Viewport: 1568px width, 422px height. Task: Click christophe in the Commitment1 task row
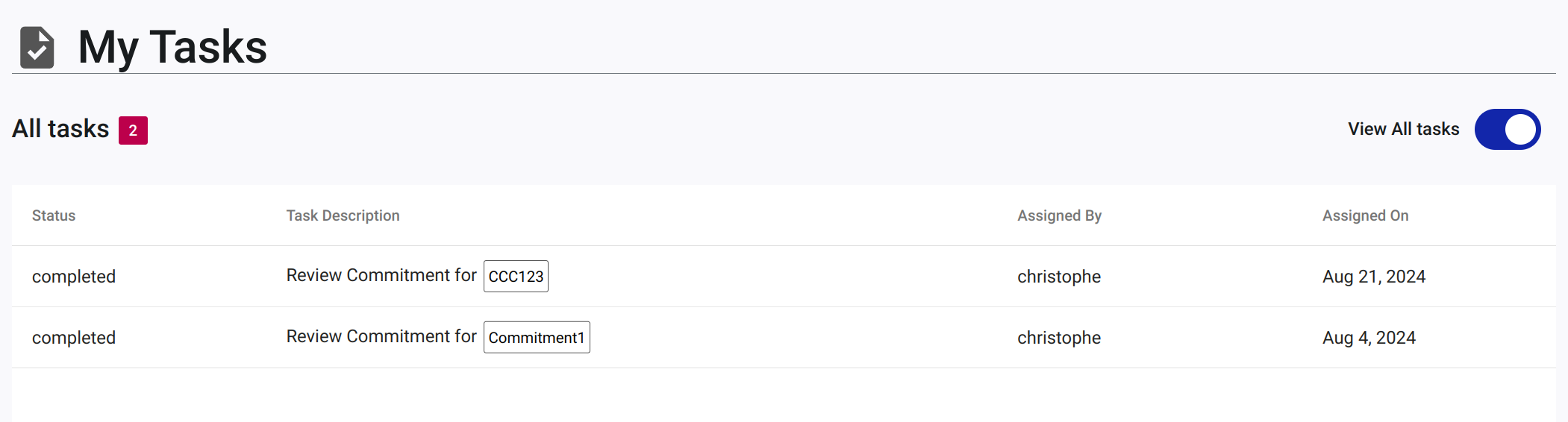[x=1059, y=338]
